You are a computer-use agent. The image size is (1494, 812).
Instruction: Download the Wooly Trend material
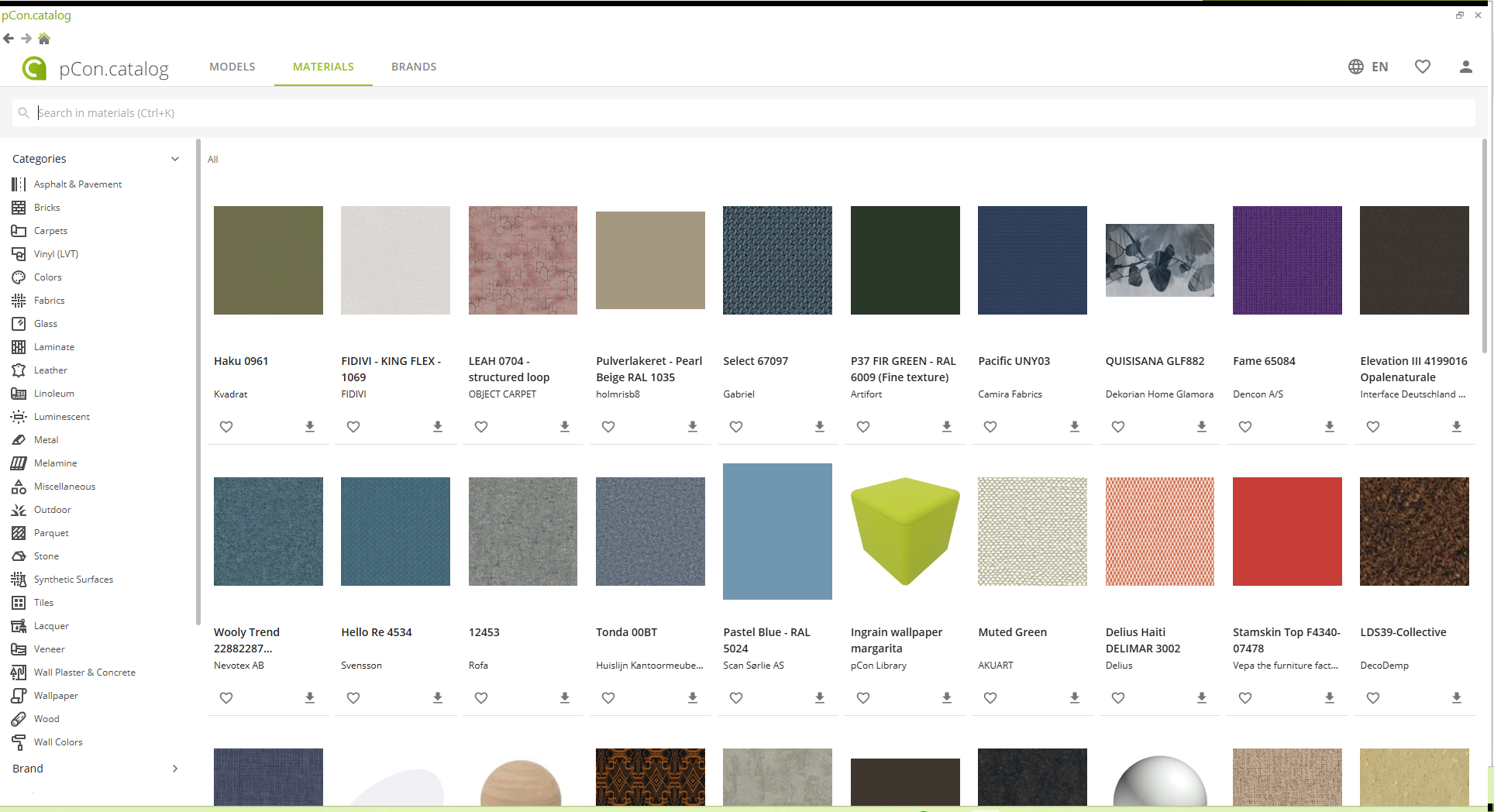[310, 697]
